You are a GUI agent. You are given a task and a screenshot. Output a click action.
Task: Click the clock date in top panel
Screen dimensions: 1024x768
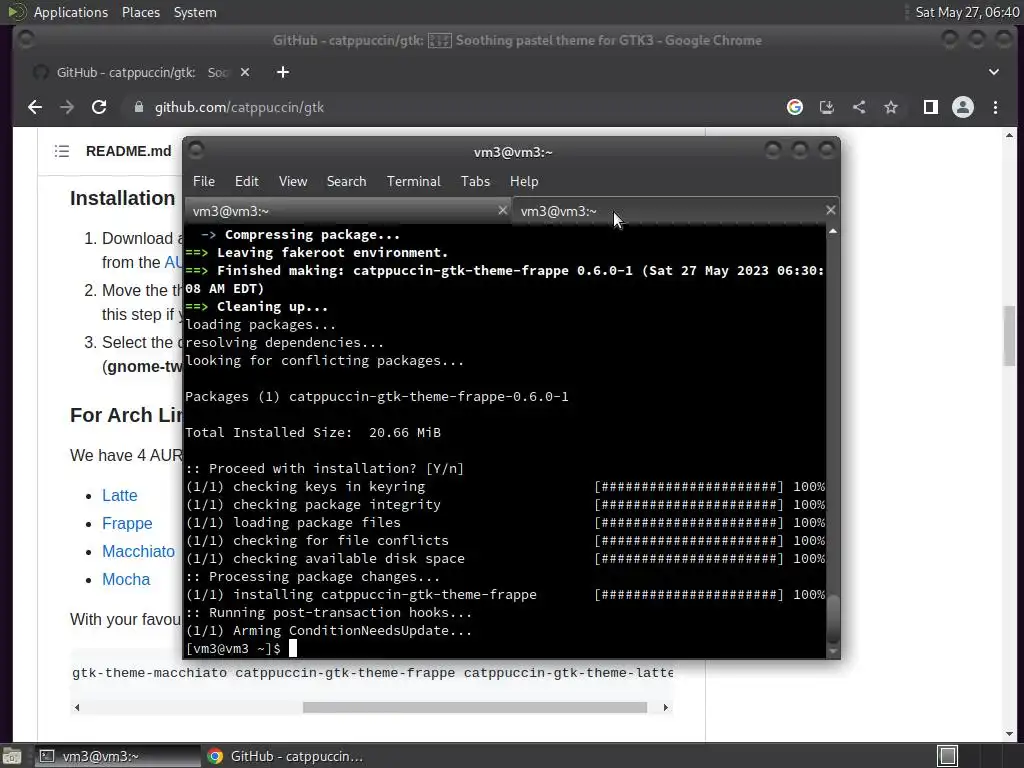[967, 12]
